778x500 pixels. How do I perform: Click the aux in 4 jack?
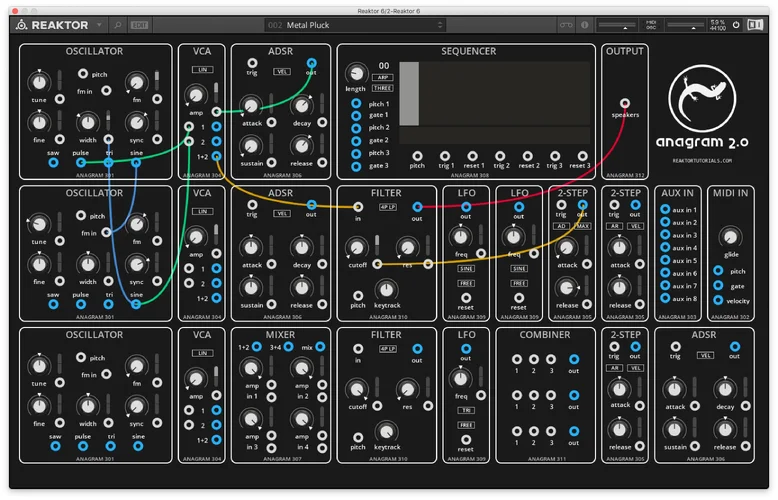coord(665,247)
